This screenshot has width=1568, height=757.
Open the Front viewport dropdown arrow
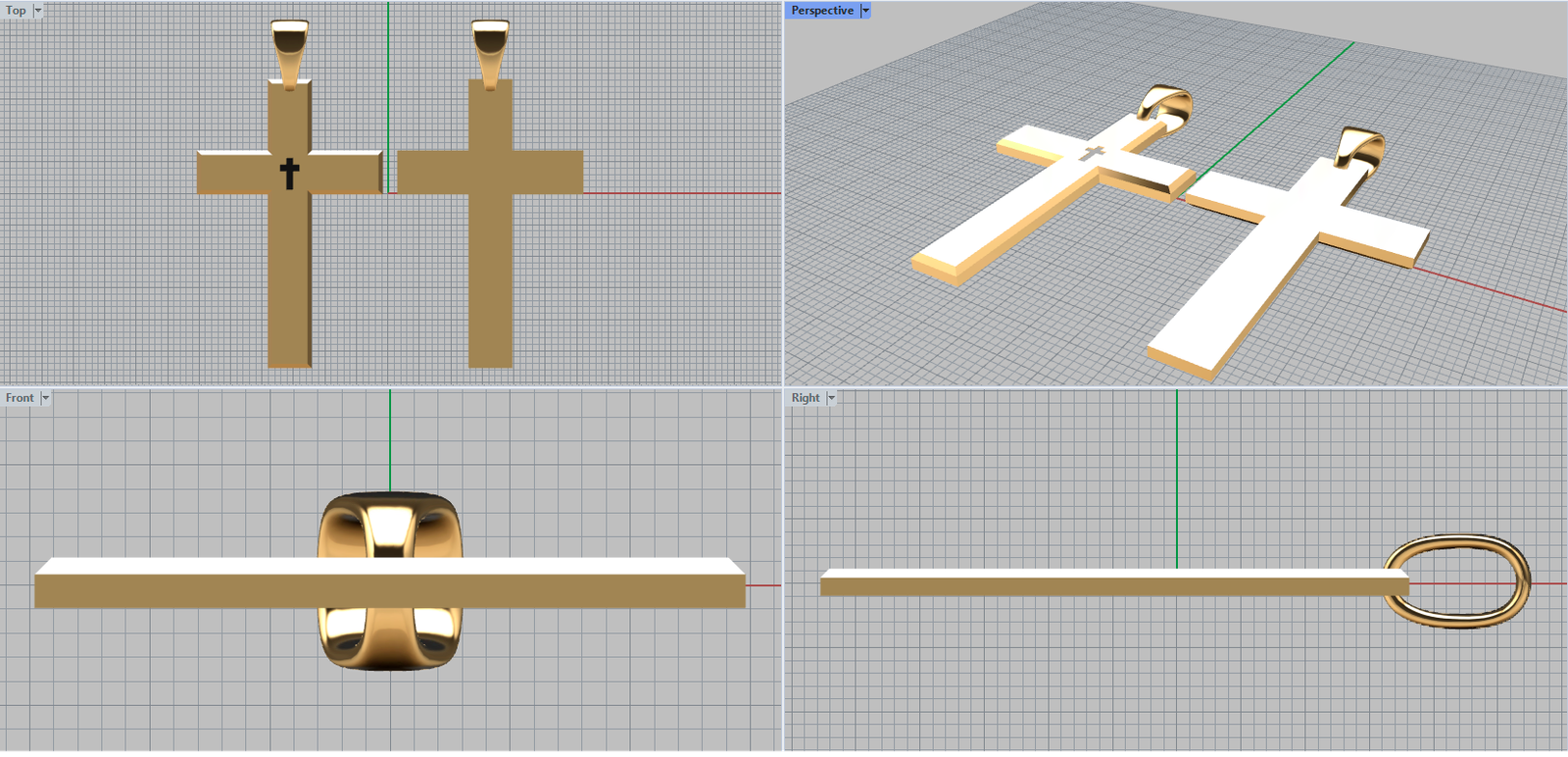45,398
